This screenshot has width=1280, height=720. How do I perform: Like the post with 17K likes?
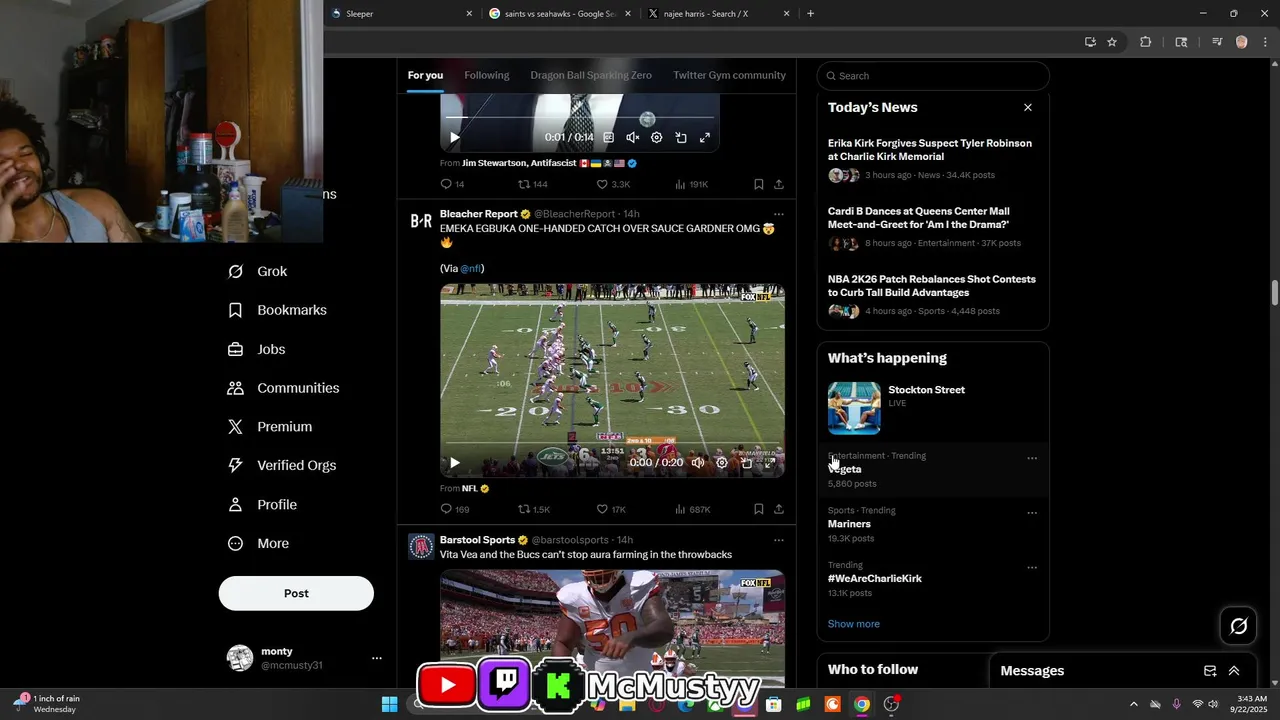(611, 509)
